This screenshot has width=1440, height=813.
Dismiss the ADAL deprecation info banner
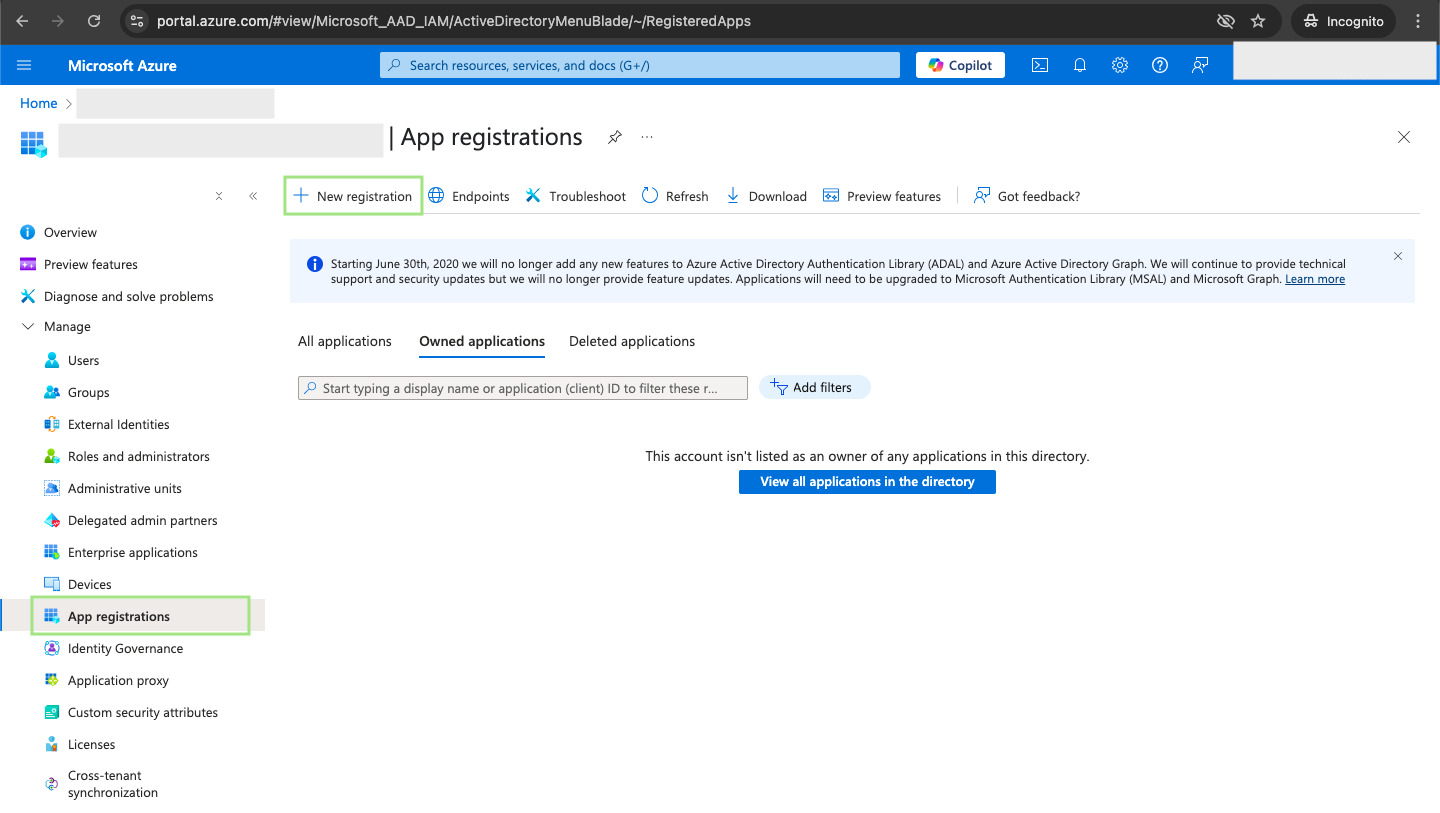[1398, 256]
